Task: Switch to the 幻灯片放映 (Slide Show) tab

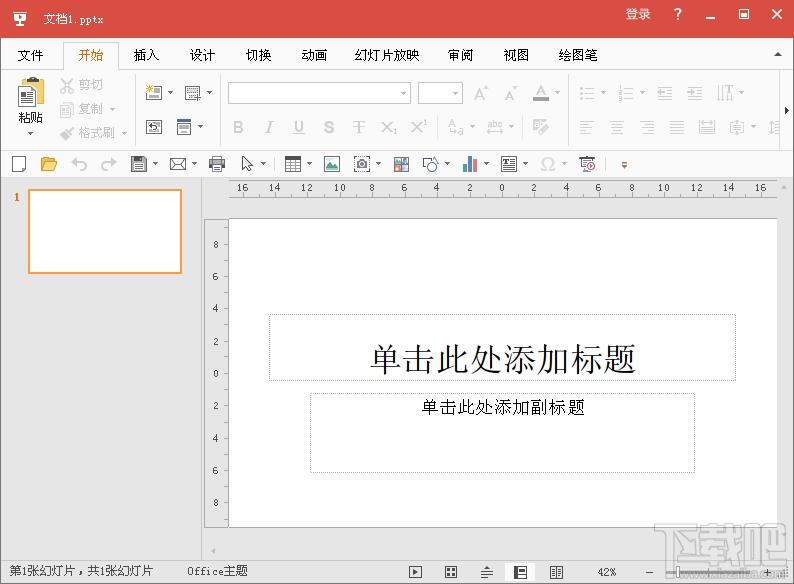Action: (387, 55)
